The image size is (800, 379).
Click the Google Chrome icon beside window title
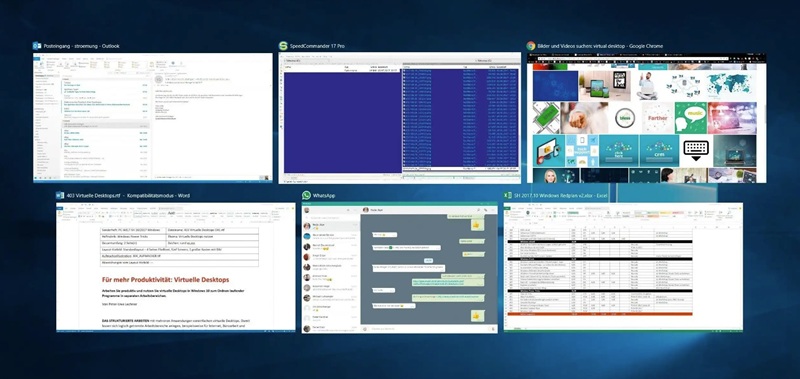(531, 46)
